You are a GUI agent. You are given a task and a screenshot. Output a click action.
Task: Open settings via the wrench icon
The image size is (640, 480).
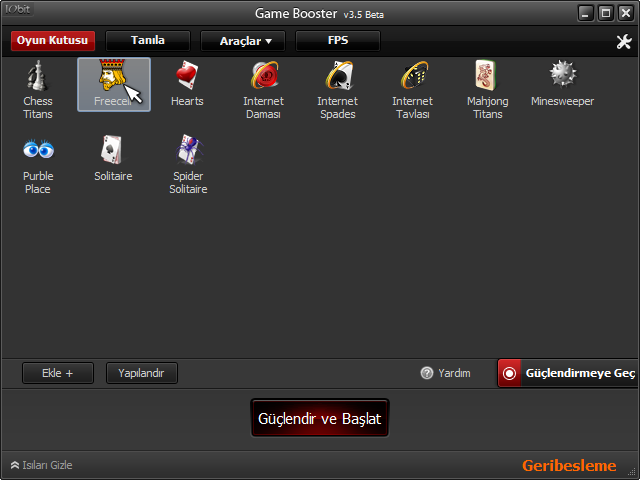coord(624,41)
